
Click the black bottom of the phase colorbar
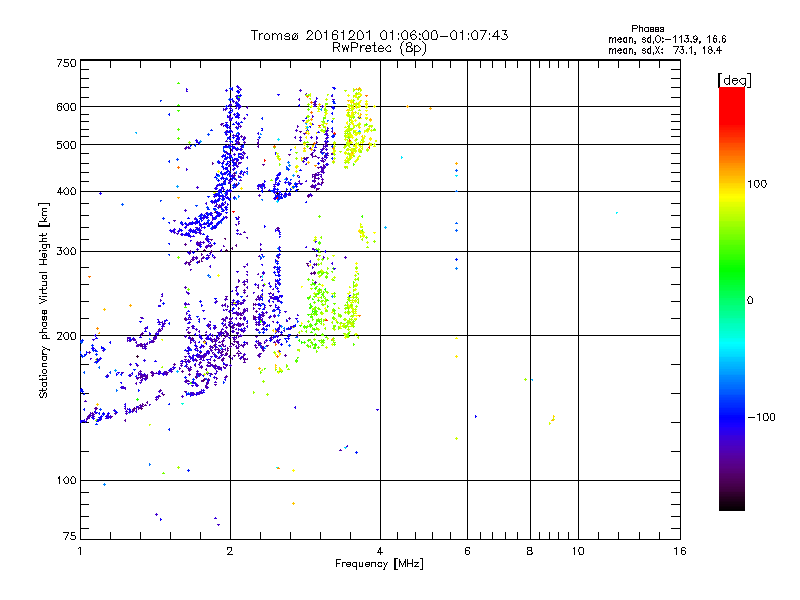coord(732,503)
